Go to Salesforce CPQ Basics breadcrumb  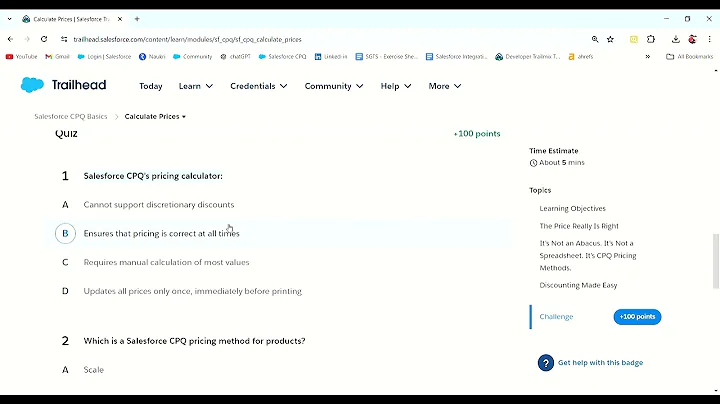(71, 117)
